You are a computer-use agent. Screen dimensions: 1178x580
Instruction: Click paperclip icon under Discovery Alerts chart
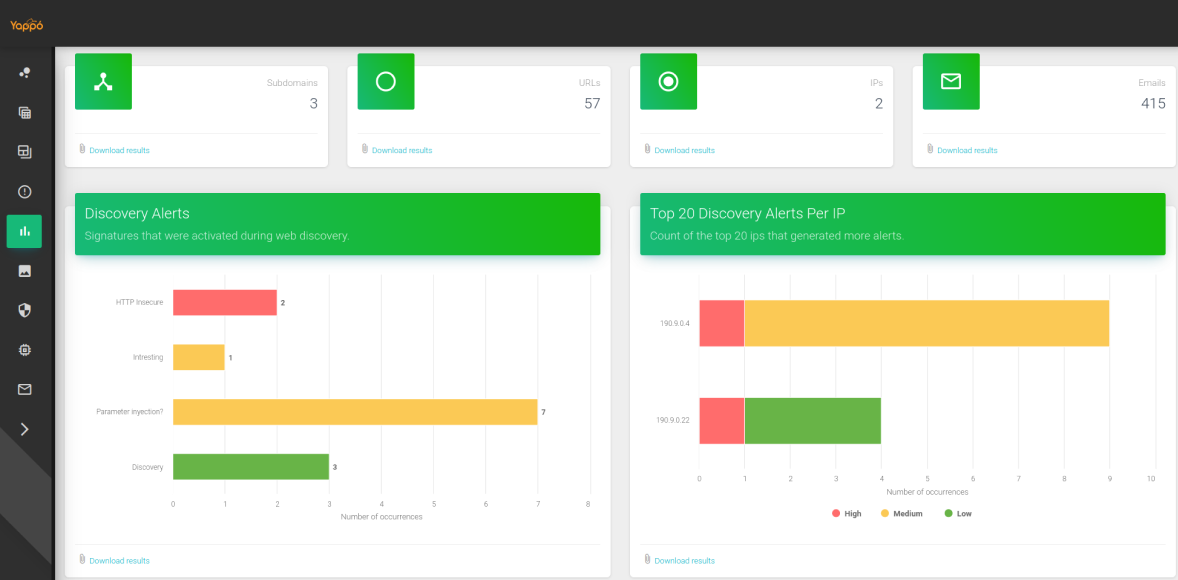(83, 559)
